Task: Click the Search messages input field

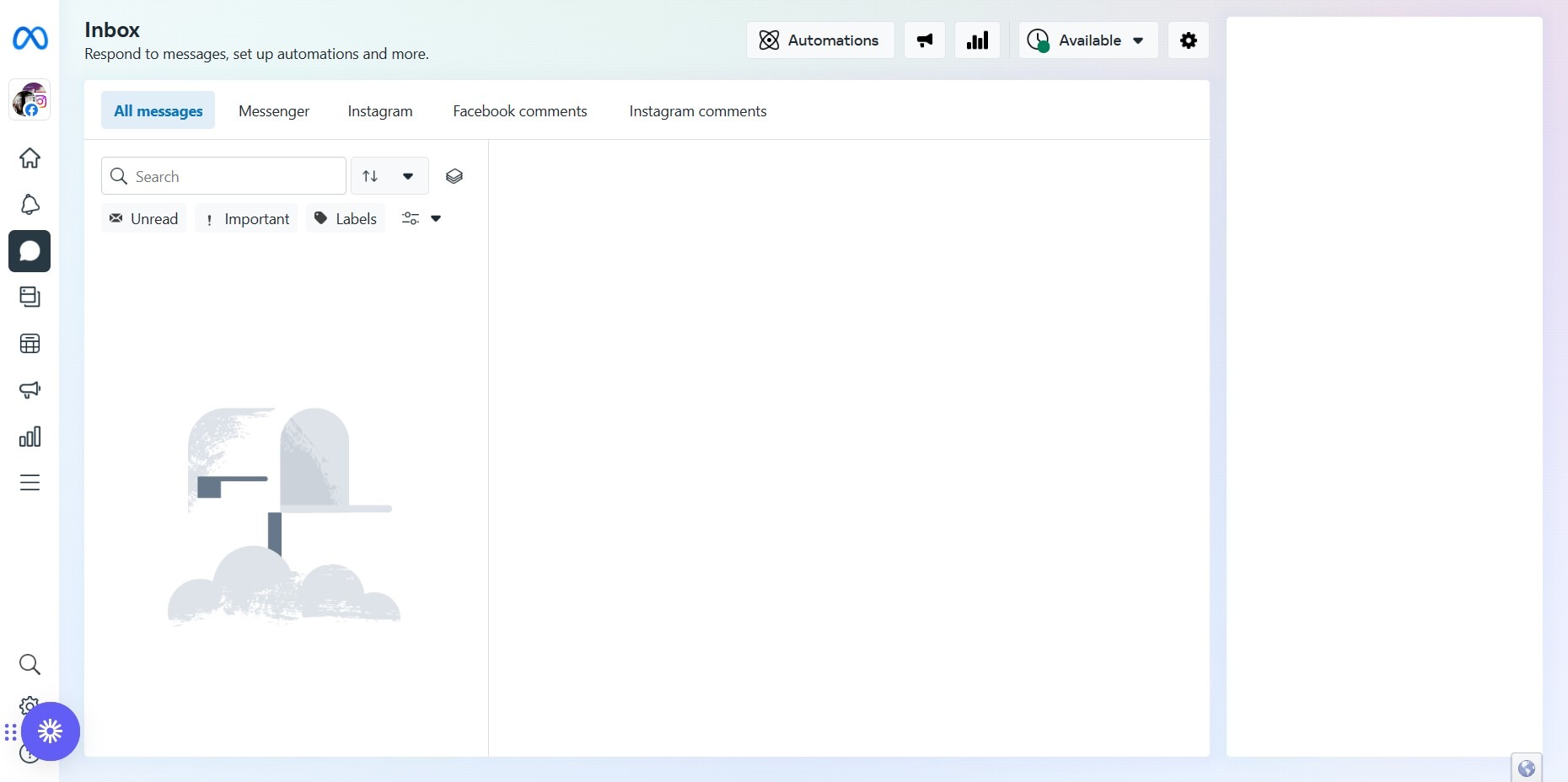Action: point(236,176)
